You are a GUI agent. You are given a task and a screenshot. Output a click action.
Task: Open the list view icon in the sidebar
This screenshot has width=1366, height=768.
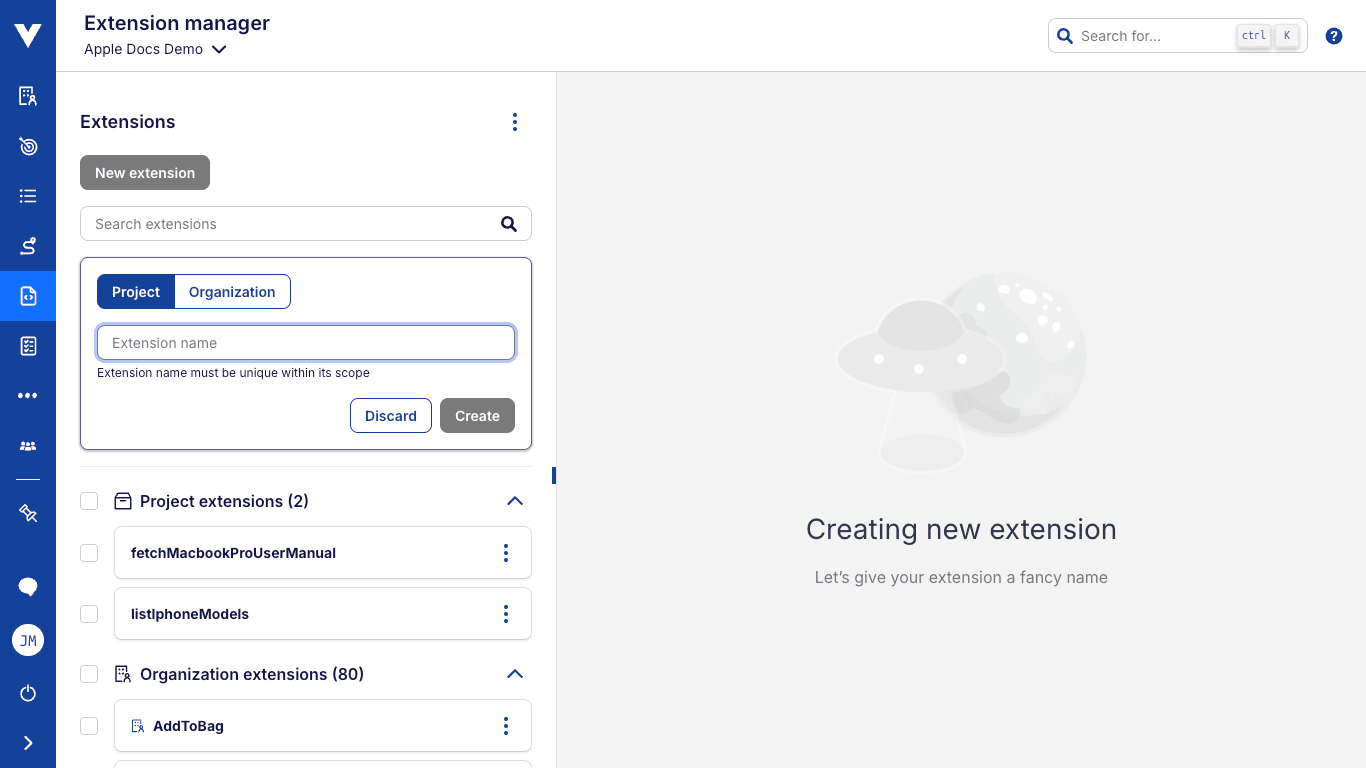[27, 196]
